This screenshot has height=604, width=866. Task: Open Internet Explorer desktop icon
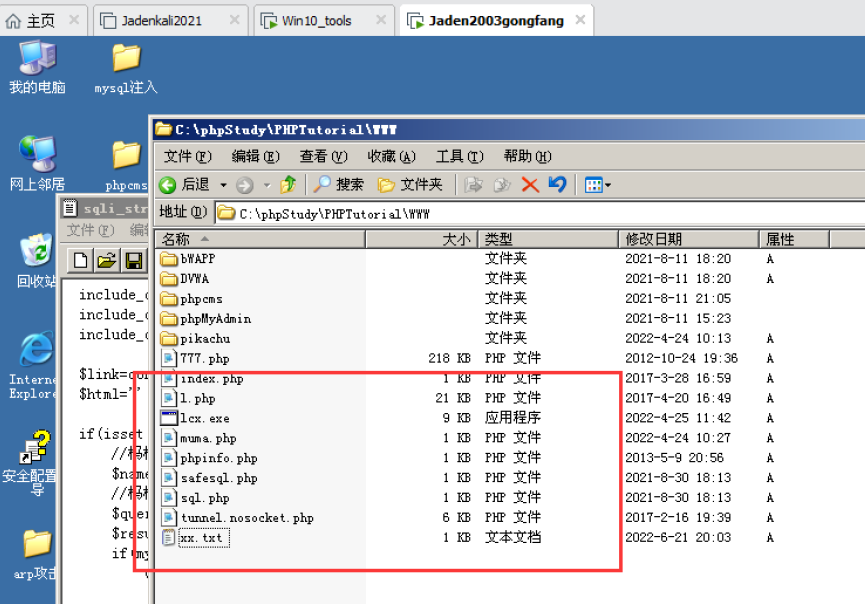(36, 352)
